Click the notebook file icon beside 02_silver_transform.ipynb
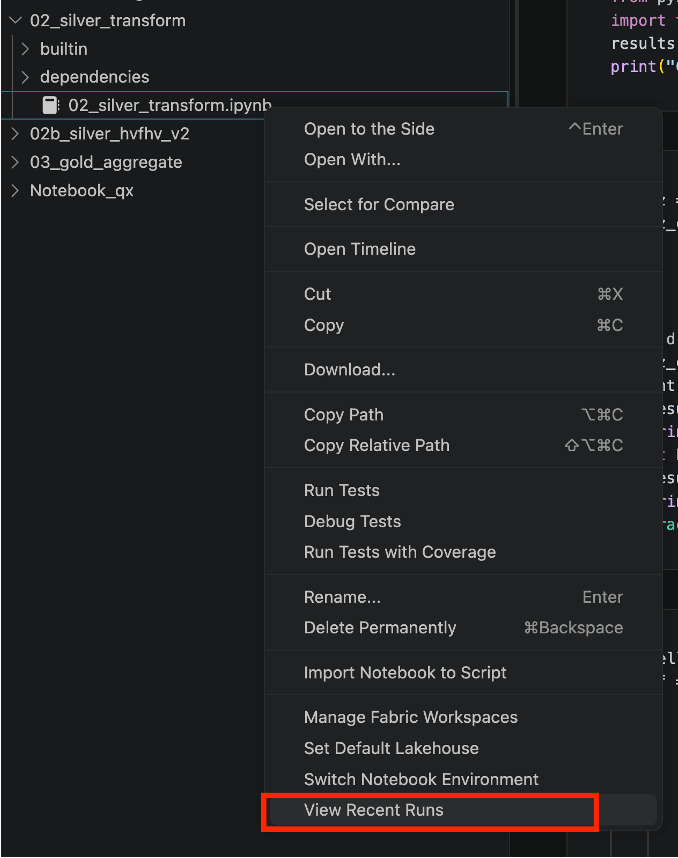Image resolution: width=678 pixels, height=858 pixels. coord(50,105)
